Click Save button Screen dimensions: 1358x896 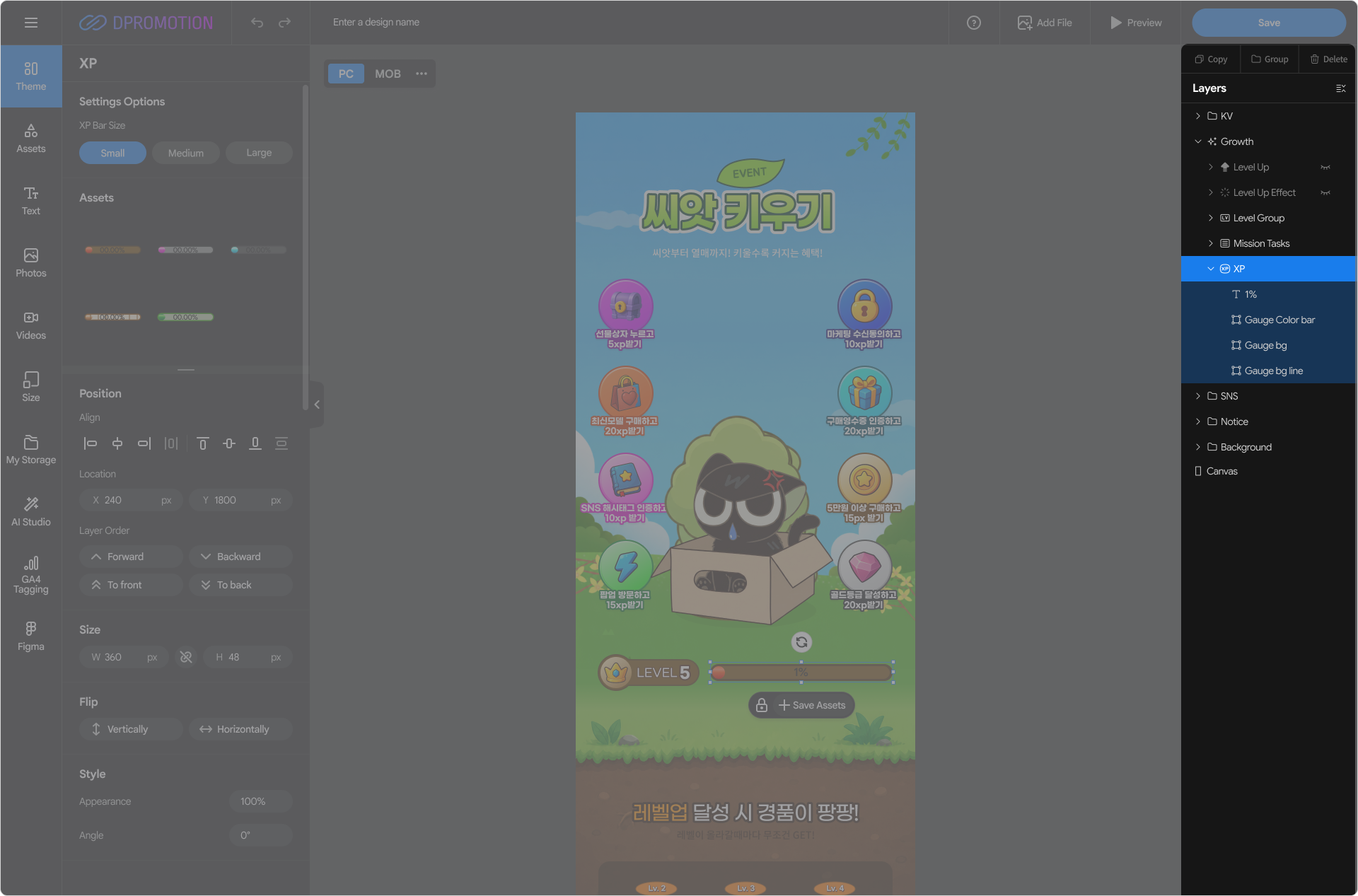(1269, 23)
